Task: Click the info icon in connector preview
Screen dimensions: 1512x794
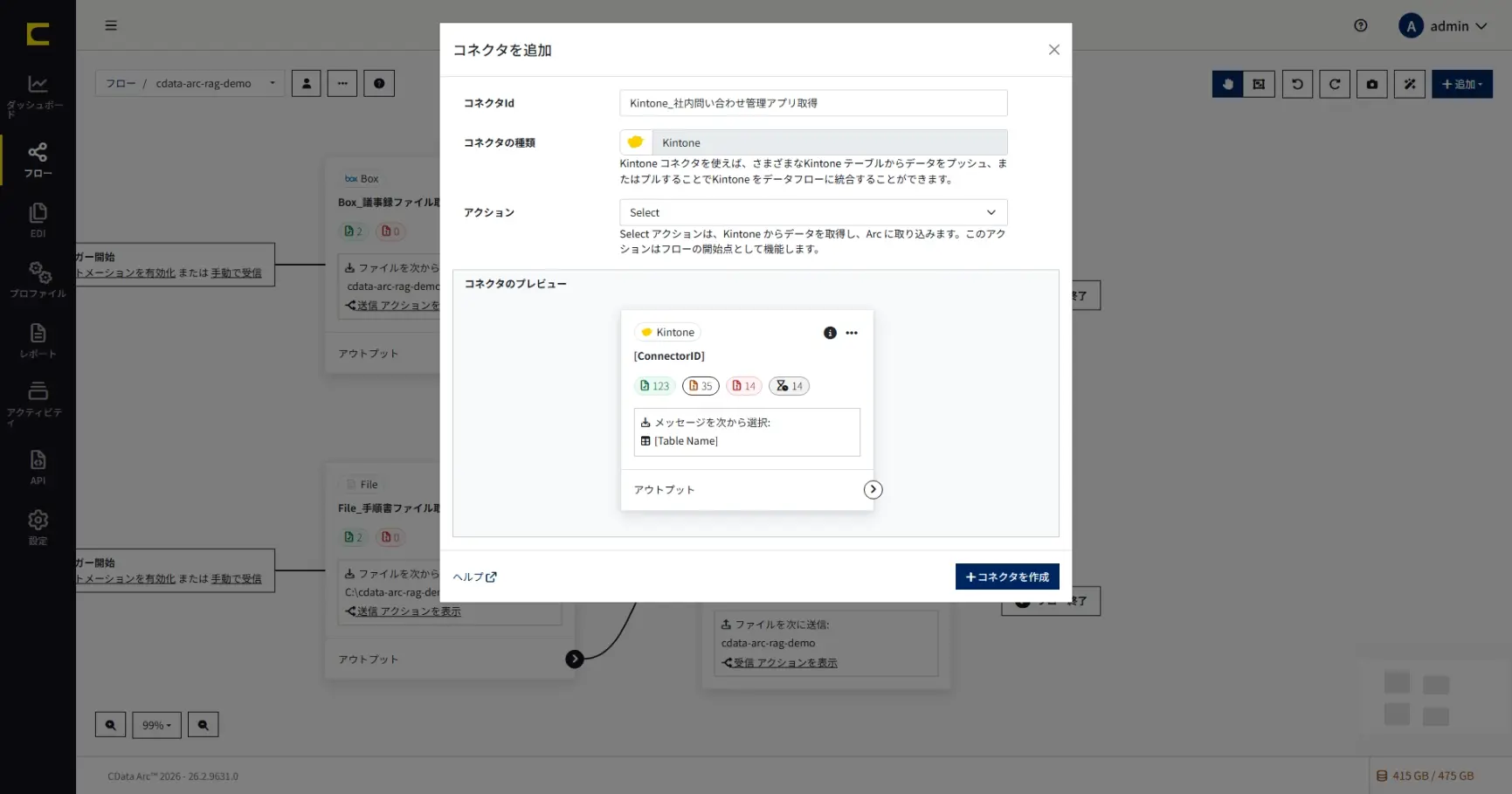Action: point(830,333)
